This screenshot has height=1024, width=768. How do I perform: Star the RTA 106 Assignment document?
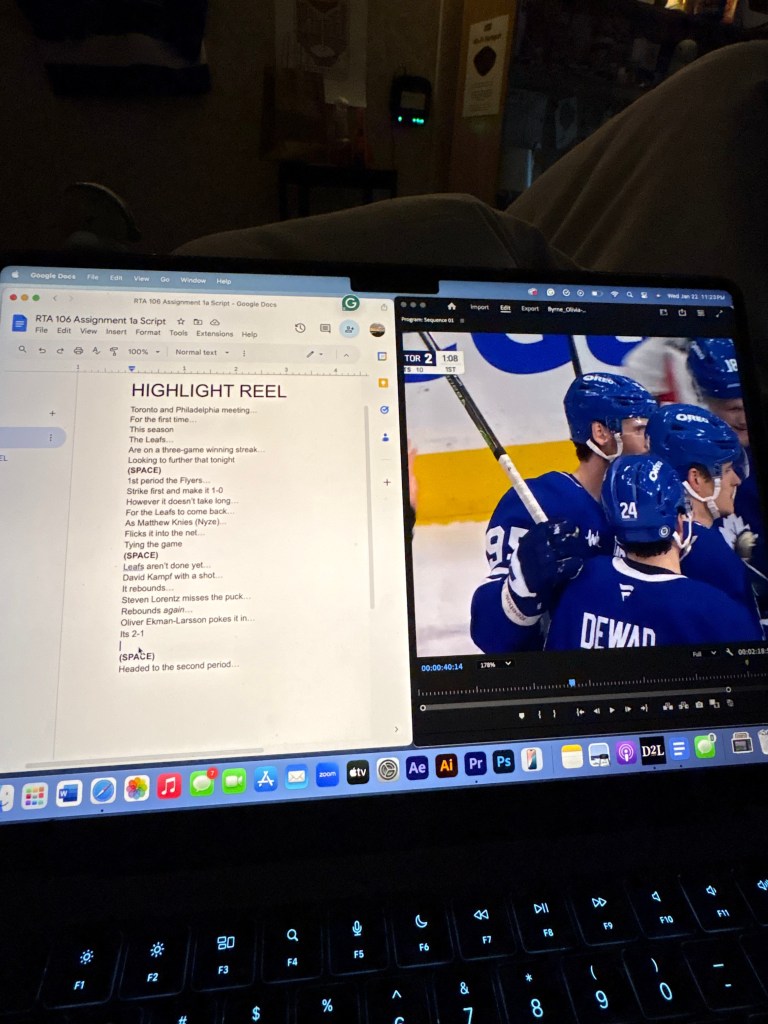click(180, 321)
